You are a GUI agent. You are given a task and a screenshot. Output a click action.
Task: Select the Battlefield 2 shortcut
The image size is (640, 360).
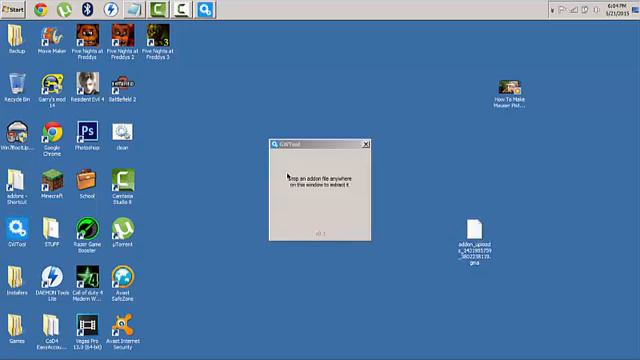pyautogui.click(x=122, y=87)
